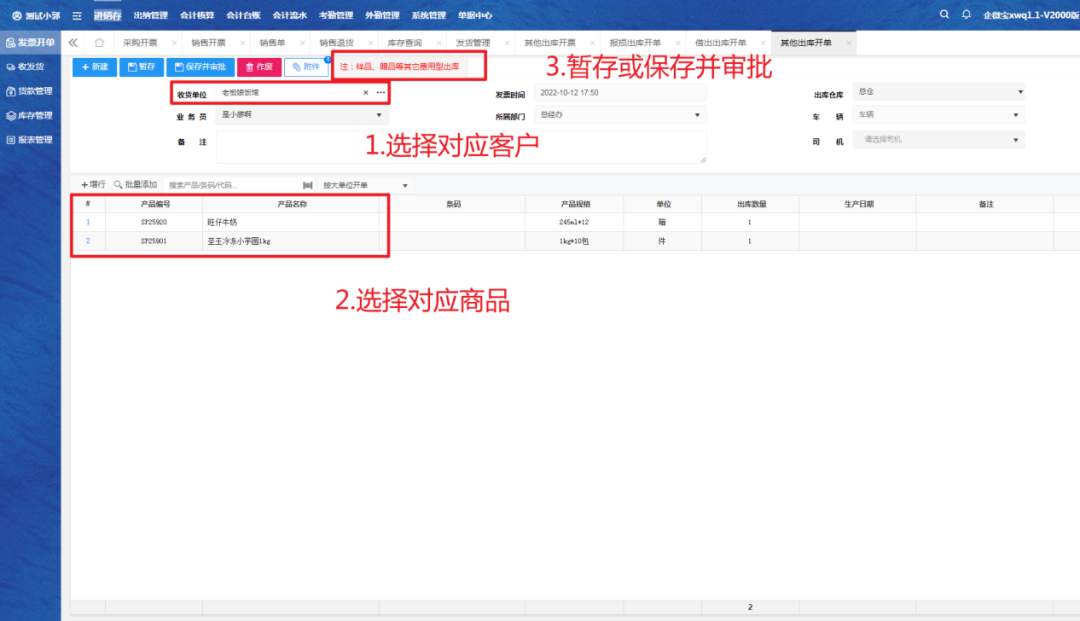
Task: Click the search magnifier icon in header
Action: pyautogui.click(x=945, y=15)
